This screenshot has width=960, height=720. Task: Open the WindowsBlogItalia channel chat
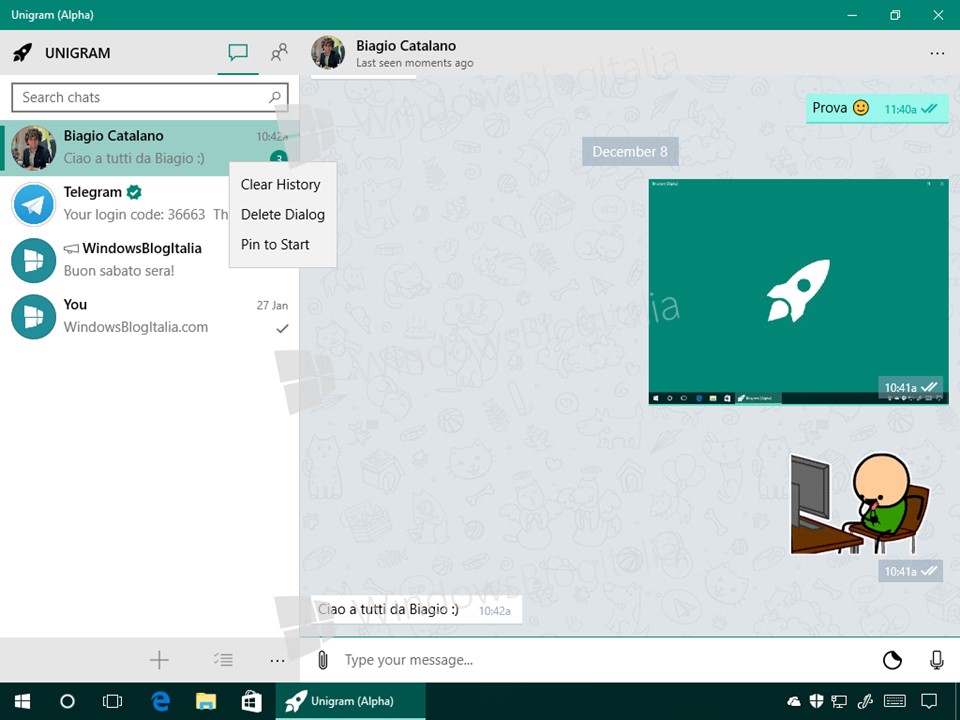point(116,260)
